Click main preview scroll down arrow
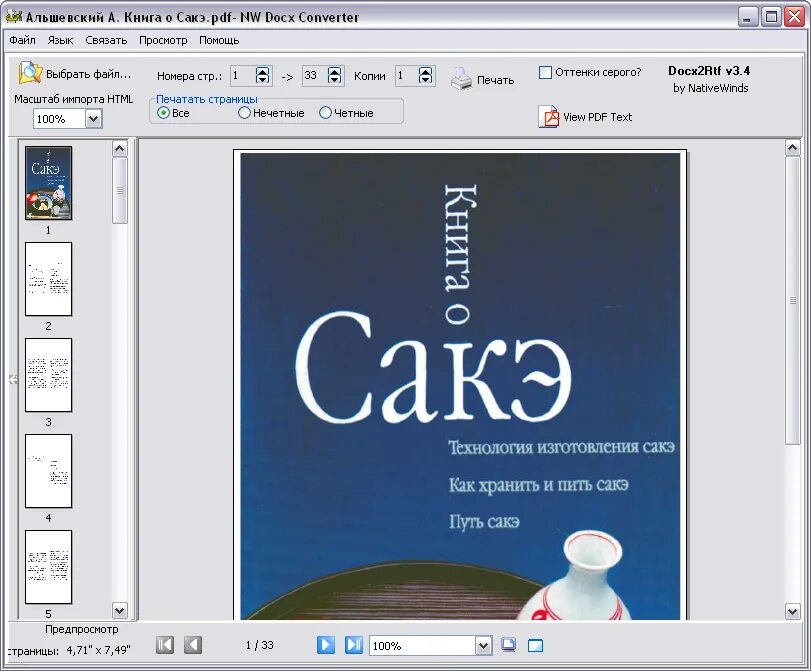The image size is (811, 671). click(793, 611)
